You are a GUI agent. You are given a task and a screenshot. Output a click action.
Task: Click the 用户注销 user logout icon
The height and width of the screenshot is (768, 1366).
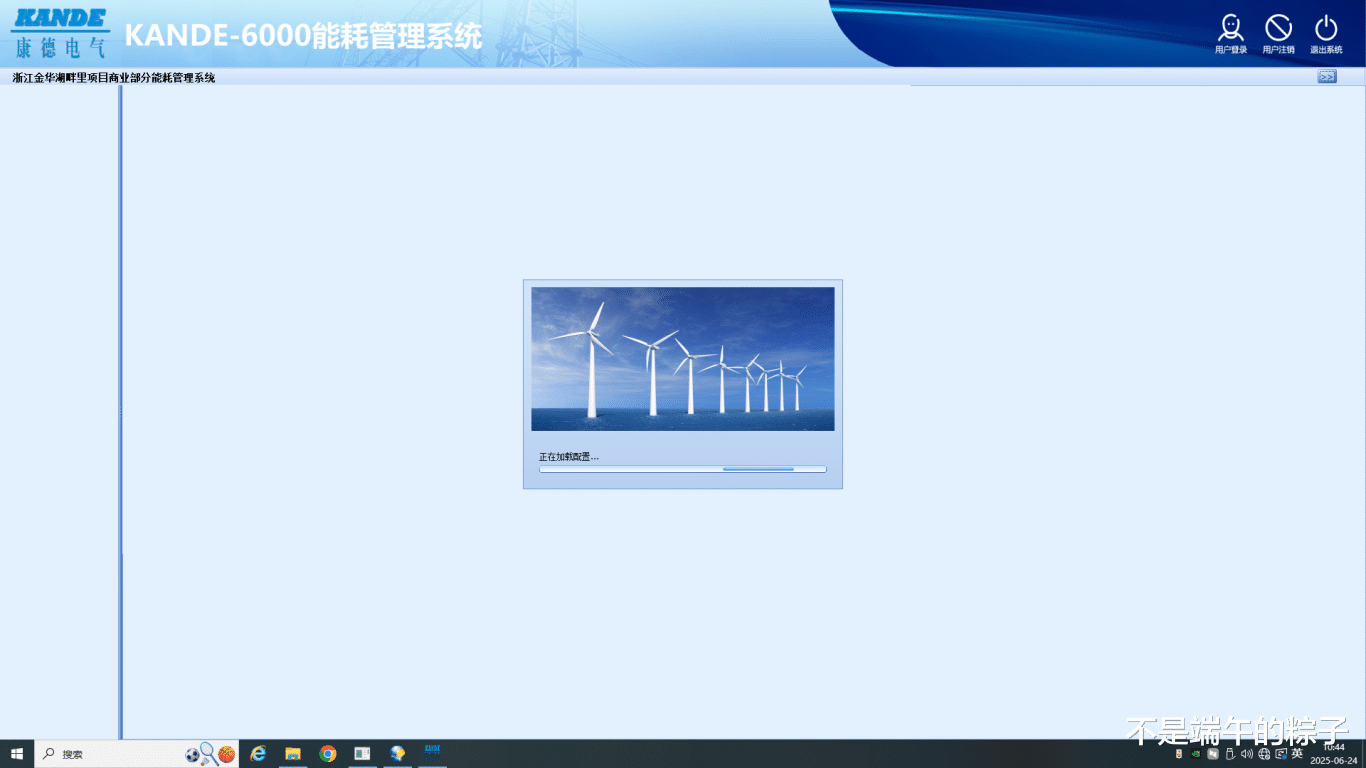click(1278, 33)
